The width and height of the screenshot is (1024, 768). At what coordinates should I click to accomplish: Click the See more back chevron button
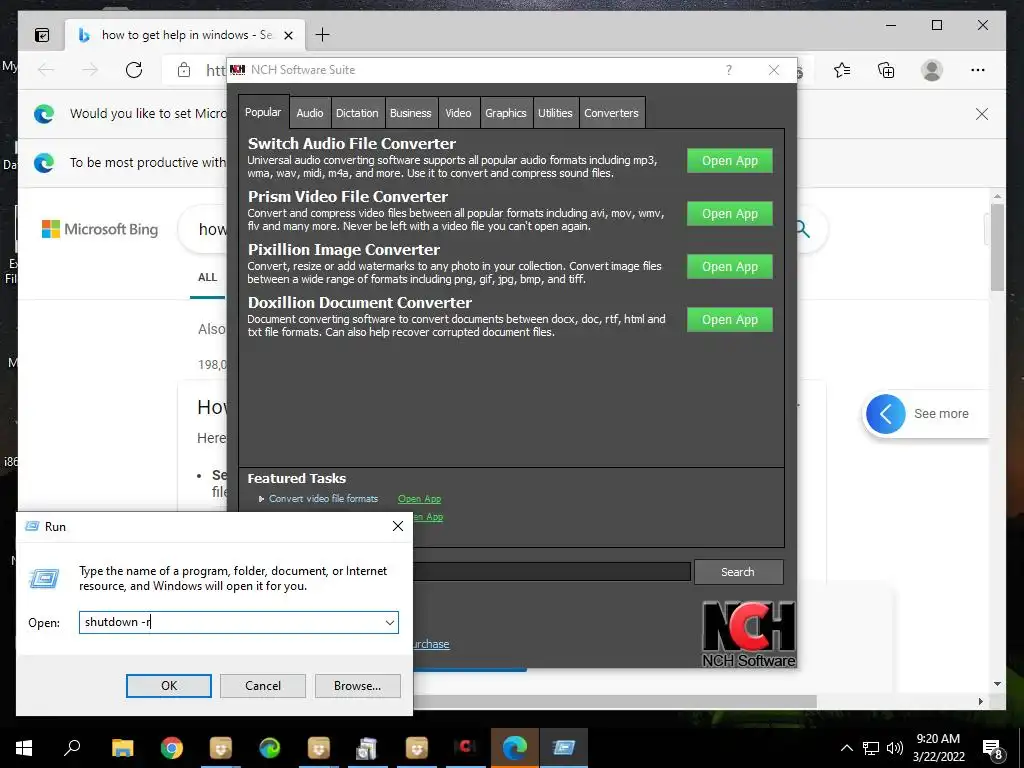[x=886, y=413]
